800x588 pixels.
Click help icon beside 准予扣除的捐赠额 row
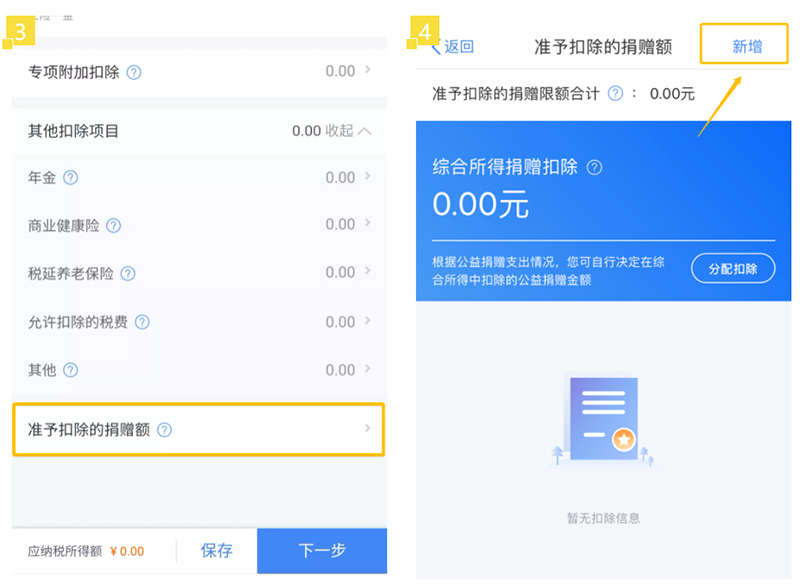[164, 430]
